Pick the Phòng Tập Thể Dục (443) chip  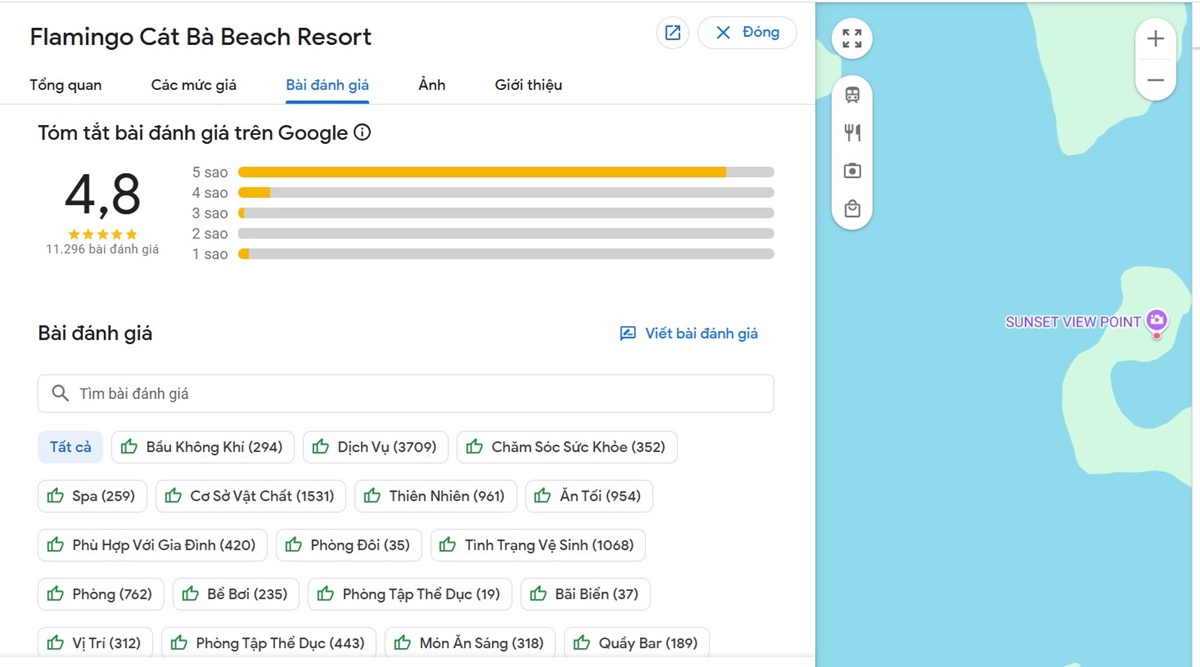(x=269, y=643)
